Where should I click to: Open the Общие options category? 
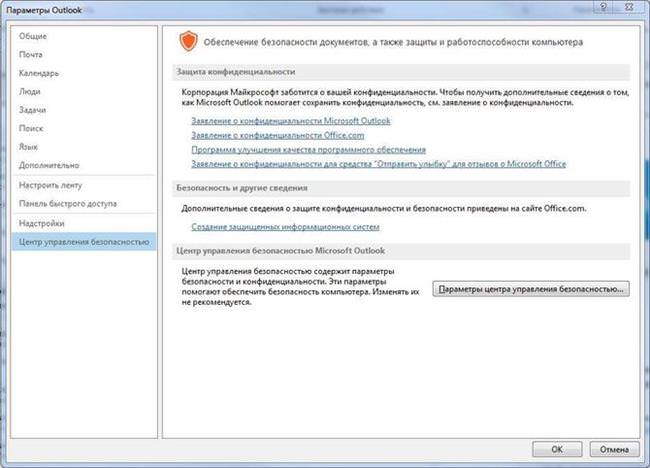pyautogui.click(x=84, y=36)
